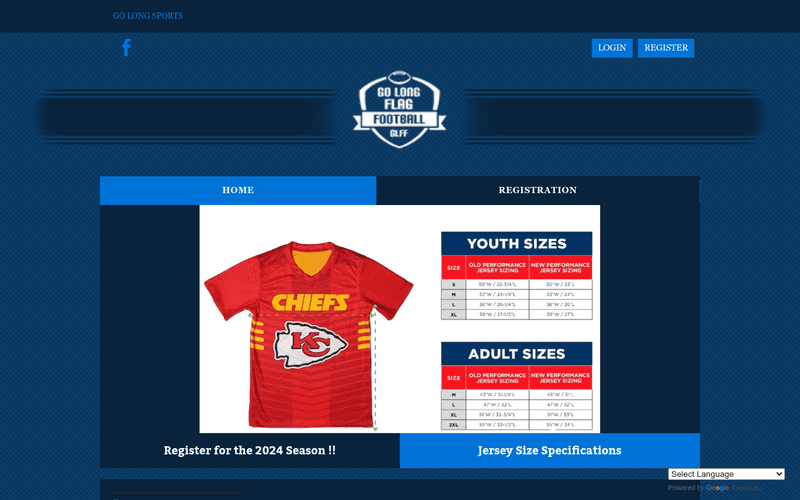Click the Go Long Flag Football shield logo
Screen dimensions: 800x500
pyautogui.click(x=399, y=109)
